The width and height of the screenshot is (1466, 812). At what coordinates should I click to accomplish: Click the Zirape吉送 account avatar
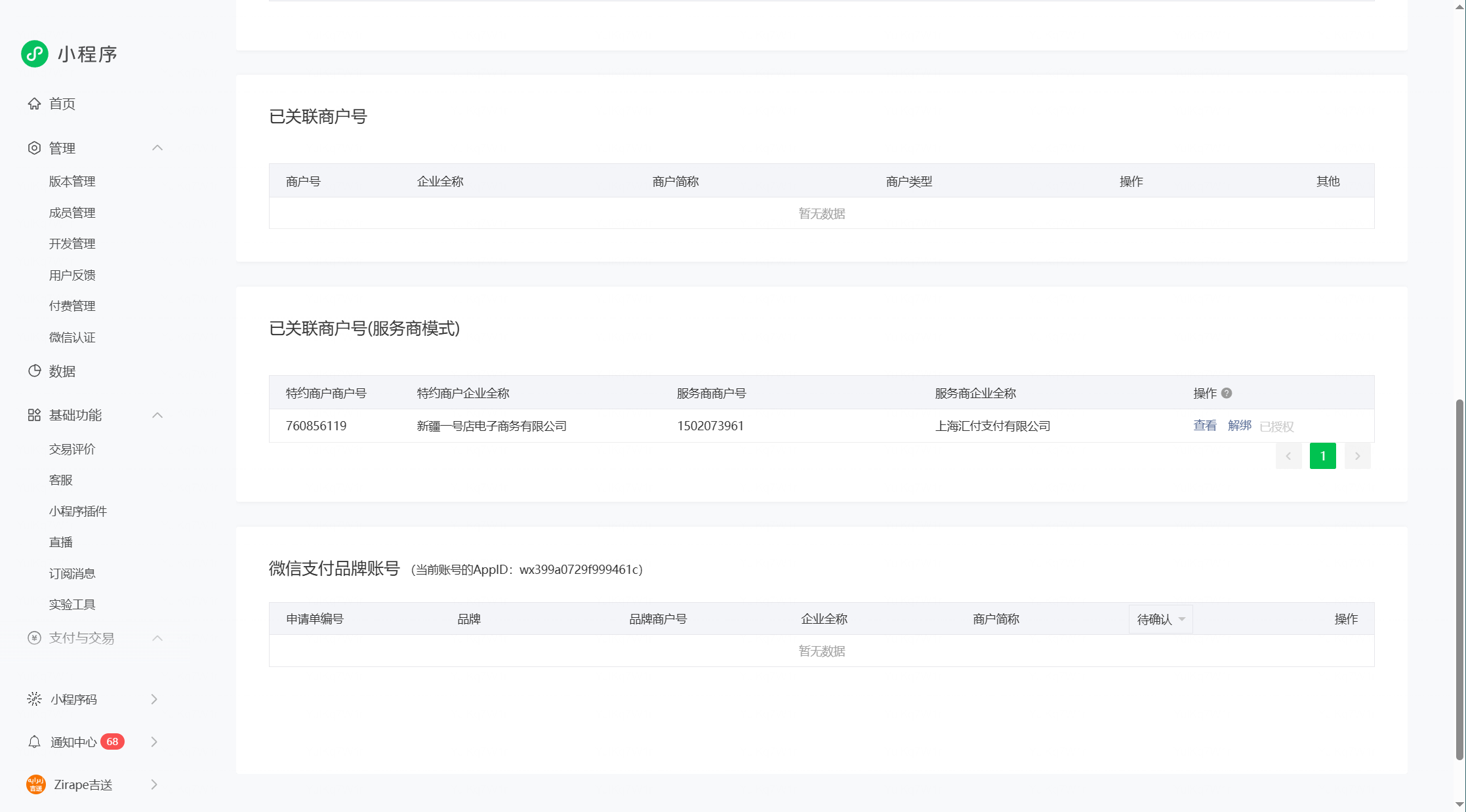coord(36,784)
